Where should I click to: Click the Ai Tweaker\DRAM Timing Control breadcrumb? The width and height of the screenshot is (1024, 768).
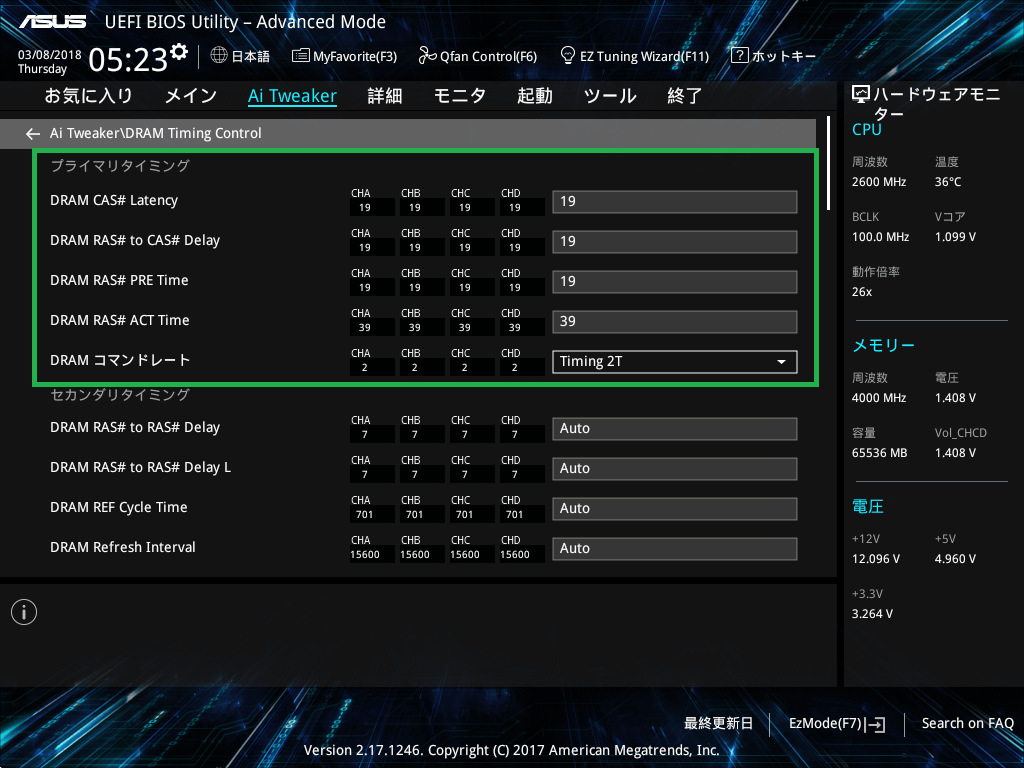coord(155,133)
